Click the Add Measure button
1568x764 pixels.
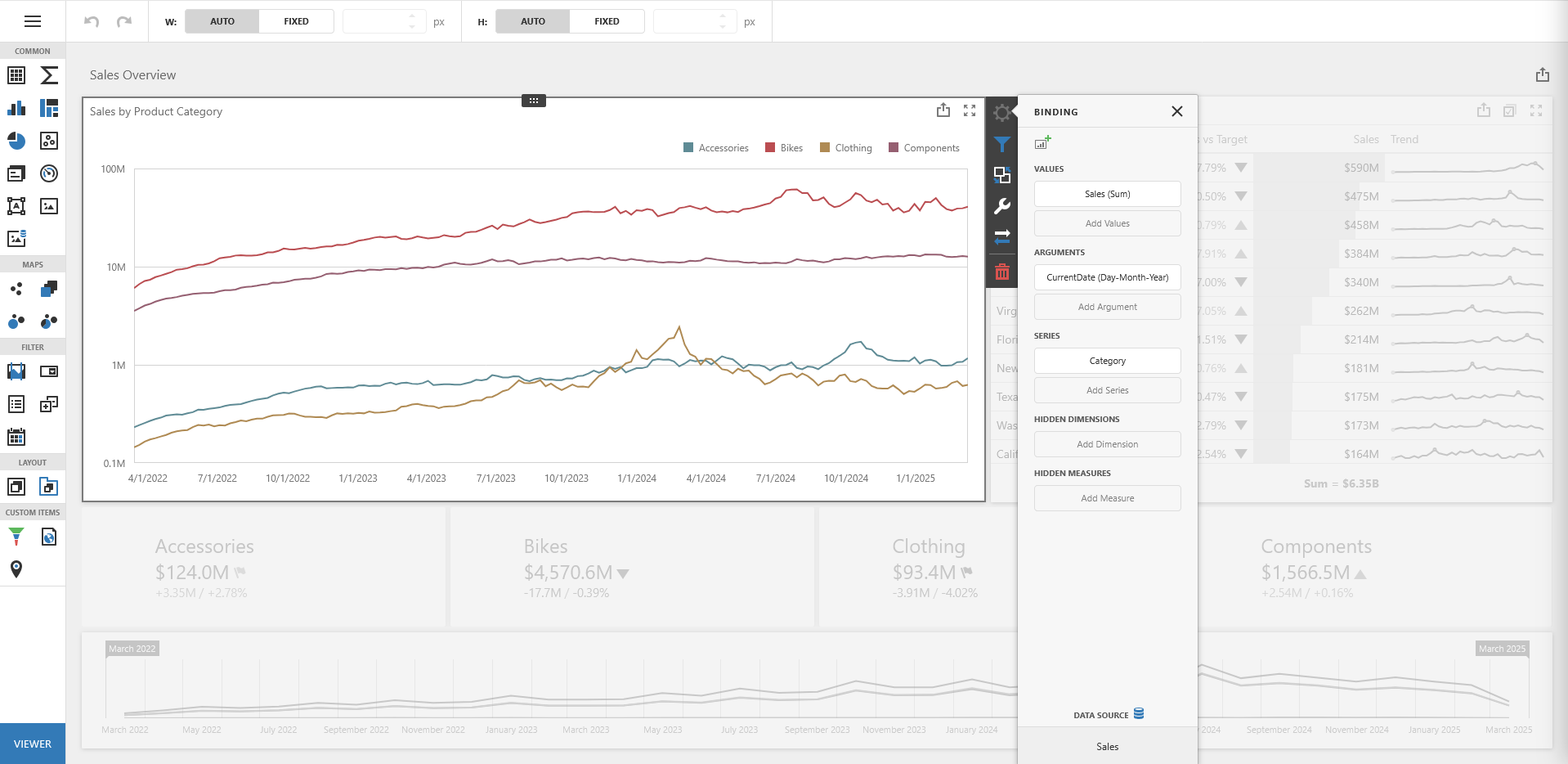pyautogui.click(x=1107, y=498)
